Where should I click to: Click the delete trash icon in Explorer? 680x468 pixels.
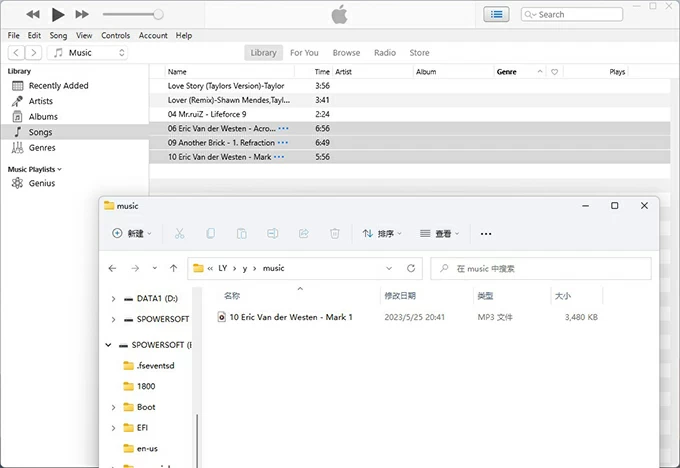tap(335, 233)
